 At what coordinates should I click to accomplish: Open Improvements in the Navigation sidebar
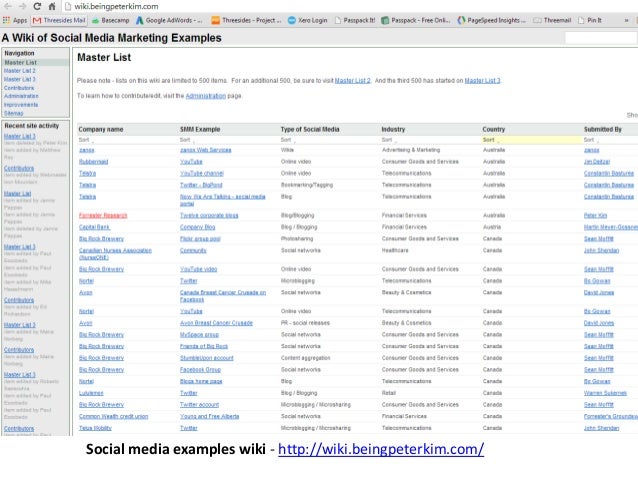21,105
